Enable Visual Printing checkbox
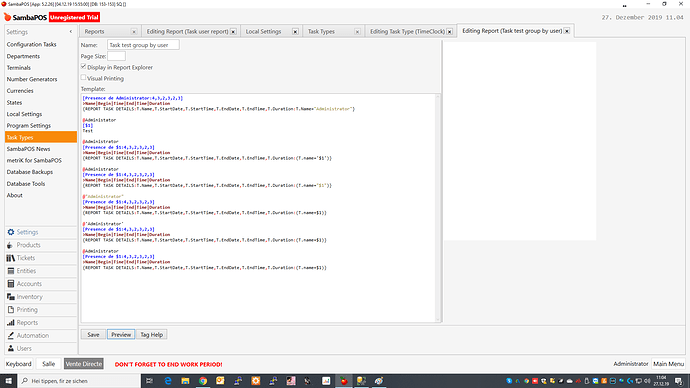The width and height of the screenshot is (690, 388). pos(83,78)
